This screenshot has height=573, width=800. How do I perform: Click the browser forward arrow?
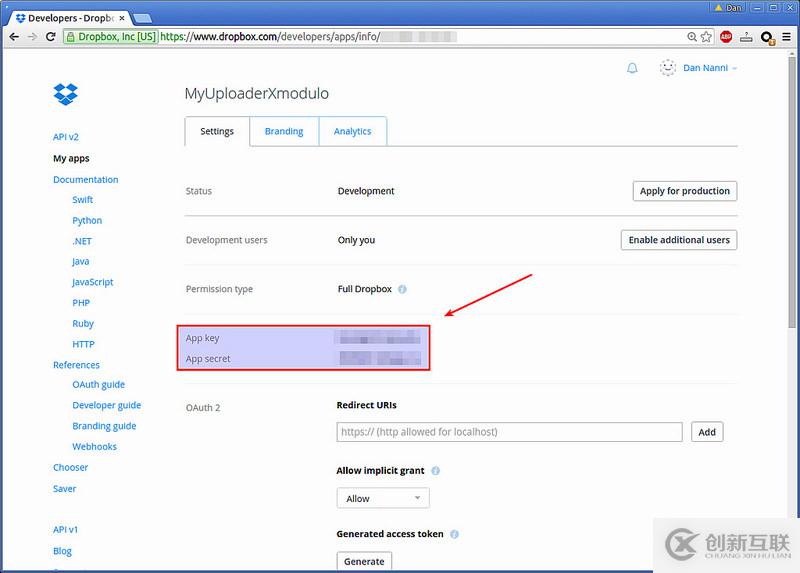(x=32, y=37)
